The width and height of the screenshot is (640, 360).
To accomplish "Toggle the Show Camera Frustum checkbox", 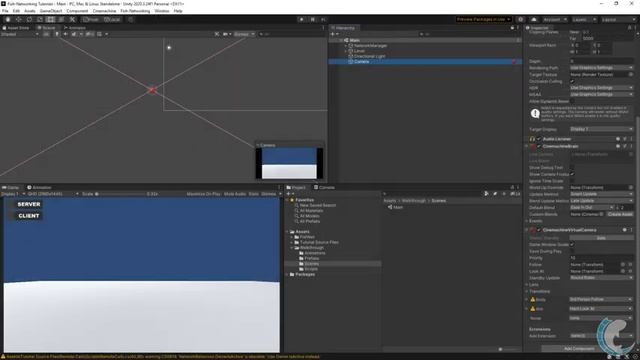I will point(572,174).
